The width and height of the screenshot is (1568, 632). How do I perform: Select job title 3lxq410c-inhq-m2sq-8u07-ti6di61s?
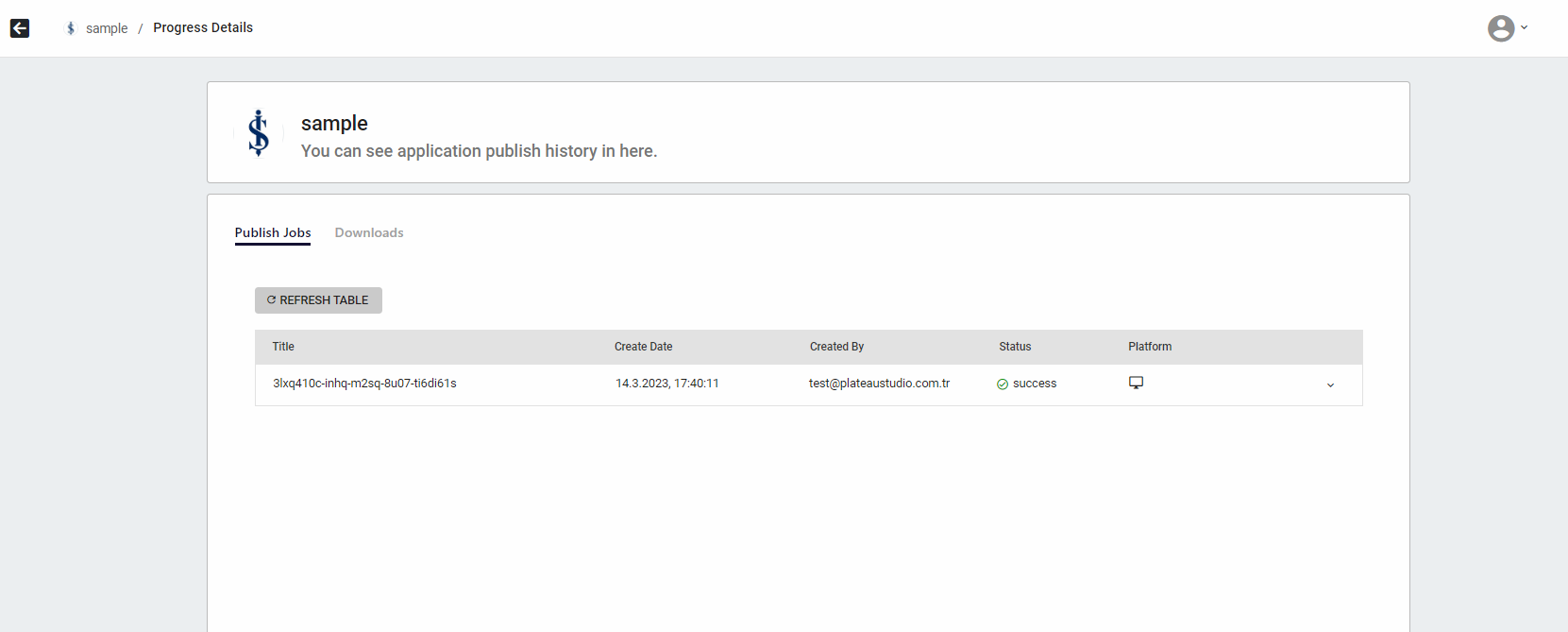[x=364, y=384]
